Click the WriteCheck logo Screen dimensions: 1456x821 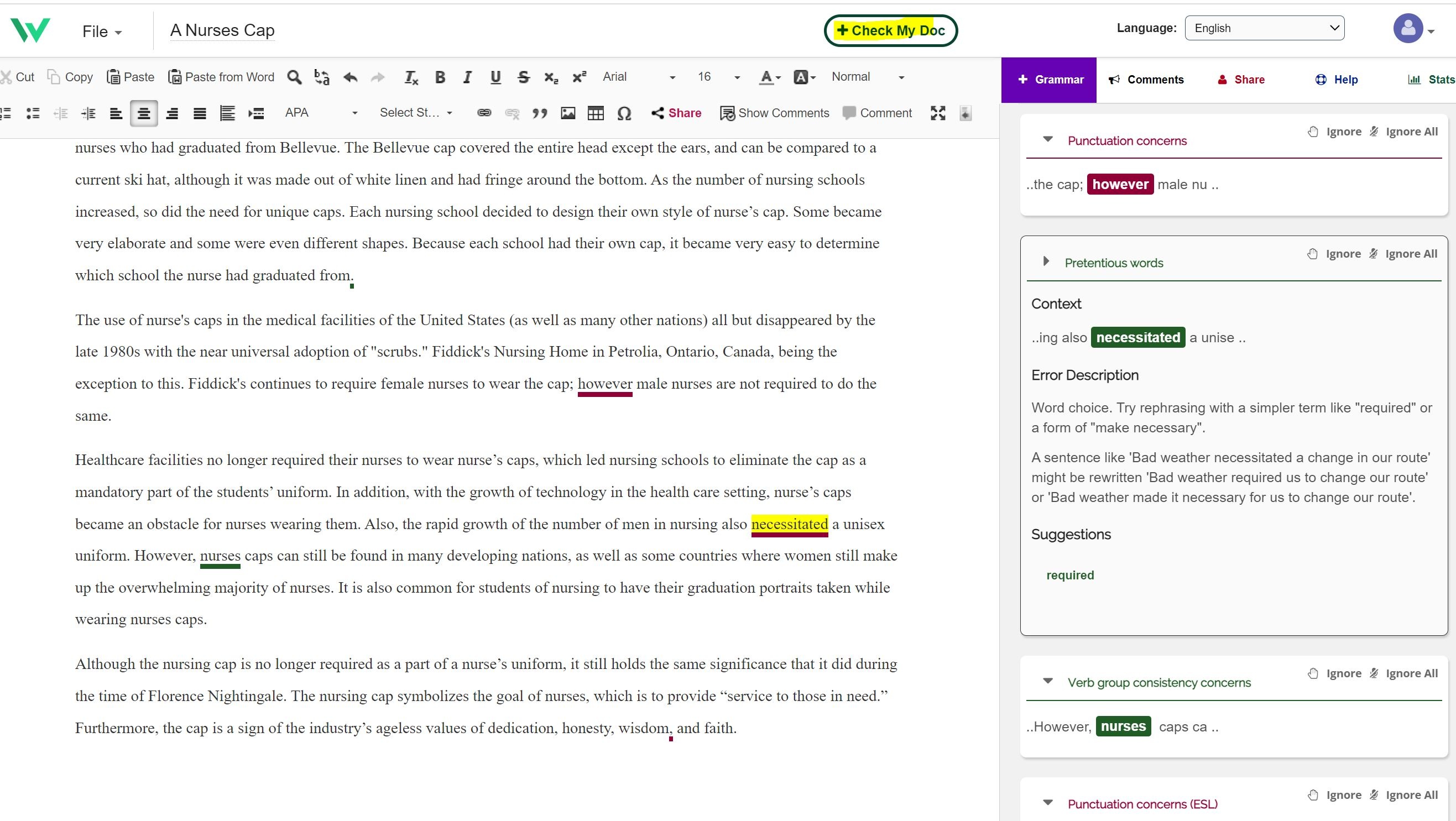point(30,30)
